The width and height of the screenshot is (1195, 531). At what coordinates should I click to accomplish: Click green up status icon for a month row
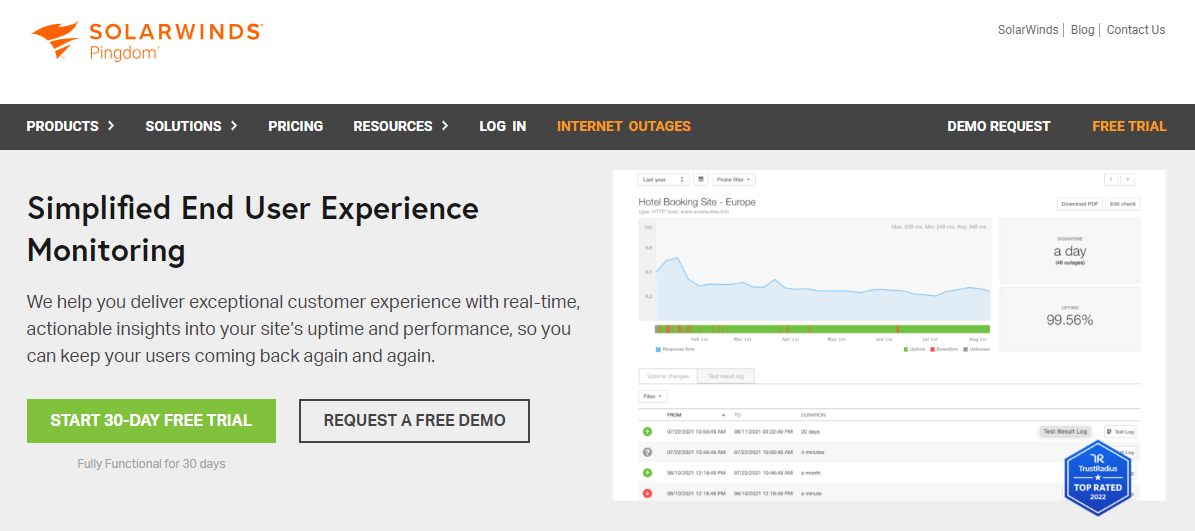point(648,473)
